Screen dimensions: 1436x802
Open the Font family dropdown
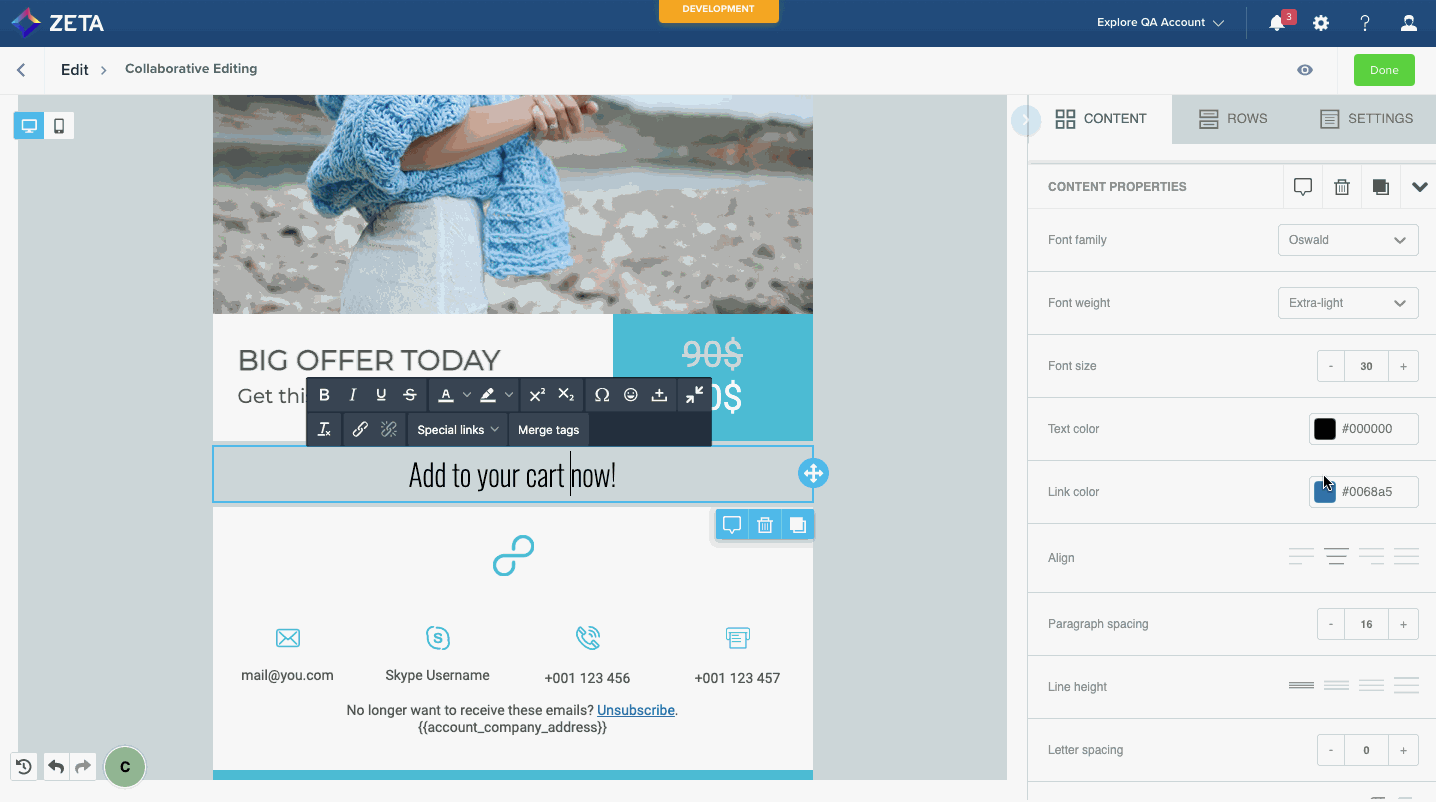1347,240
